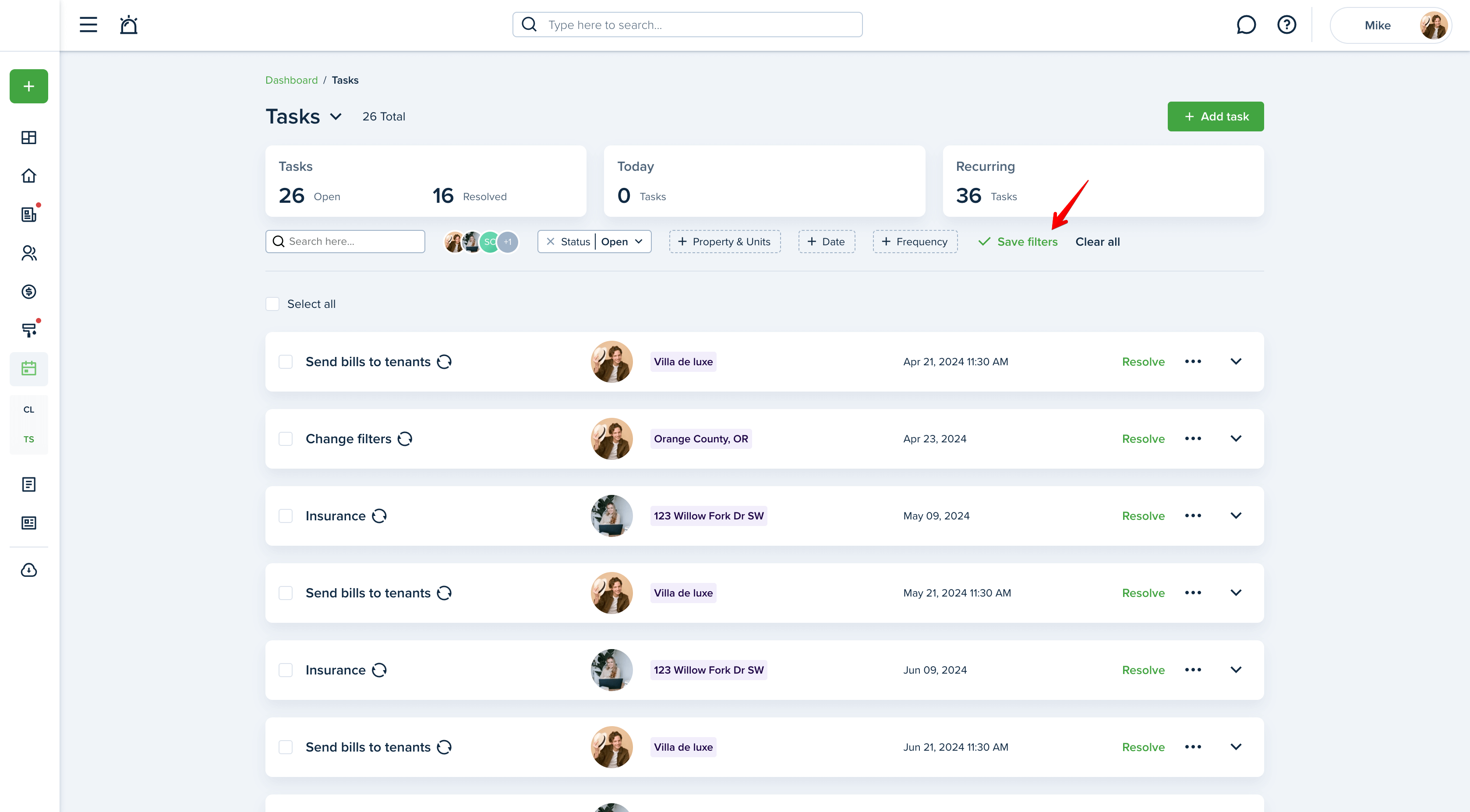Screen dimensions: 1470x812
Task: Open the maintenance paint roller icon
Action: 28,330
